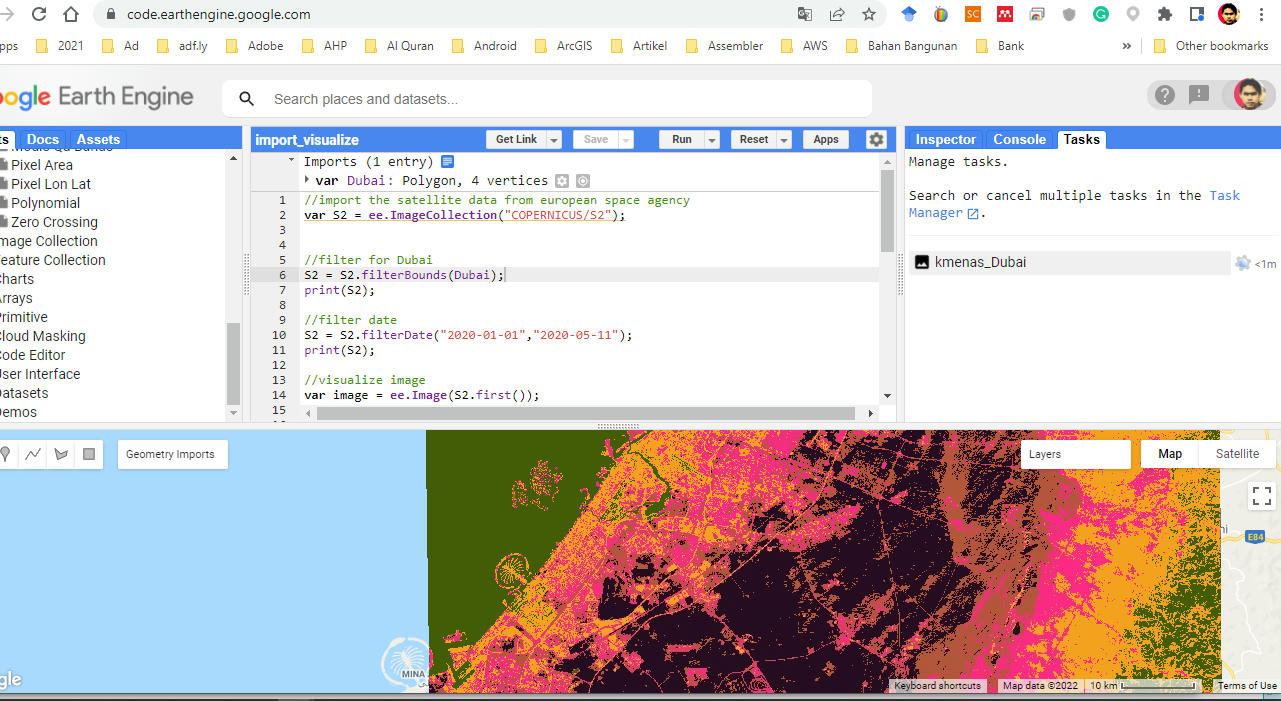
Task: Open the Other bookmarks folder
Action: (1210, 46)
